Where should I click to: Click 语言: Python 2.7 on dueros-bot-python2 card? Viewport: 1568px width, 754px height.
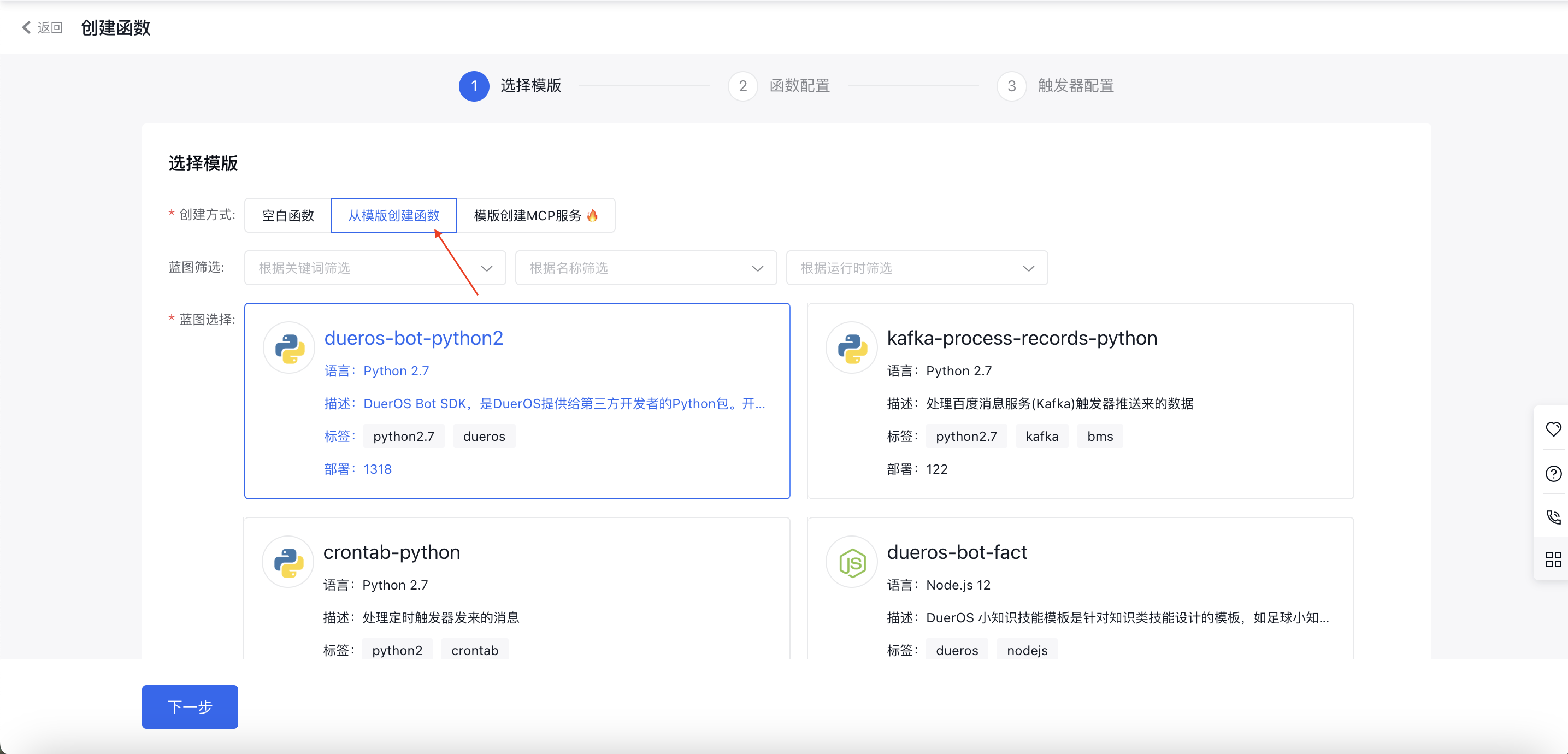377,370
